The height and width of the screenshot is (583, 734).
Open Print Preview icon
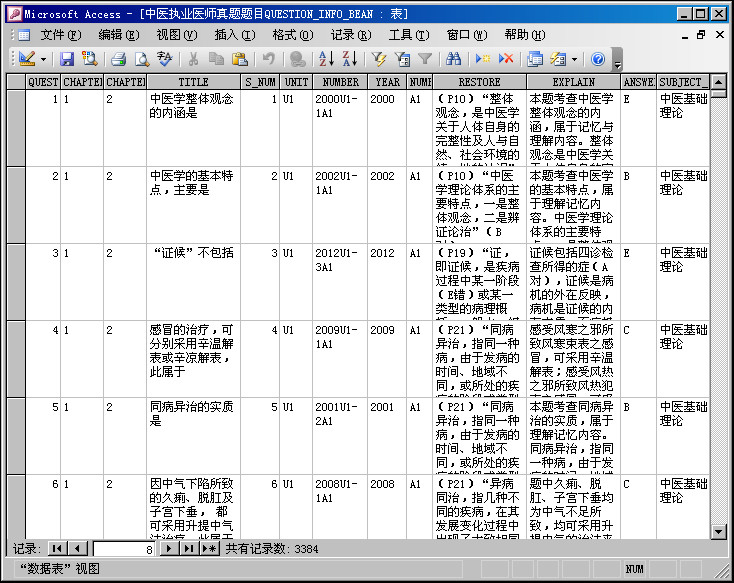click(142, 59)
